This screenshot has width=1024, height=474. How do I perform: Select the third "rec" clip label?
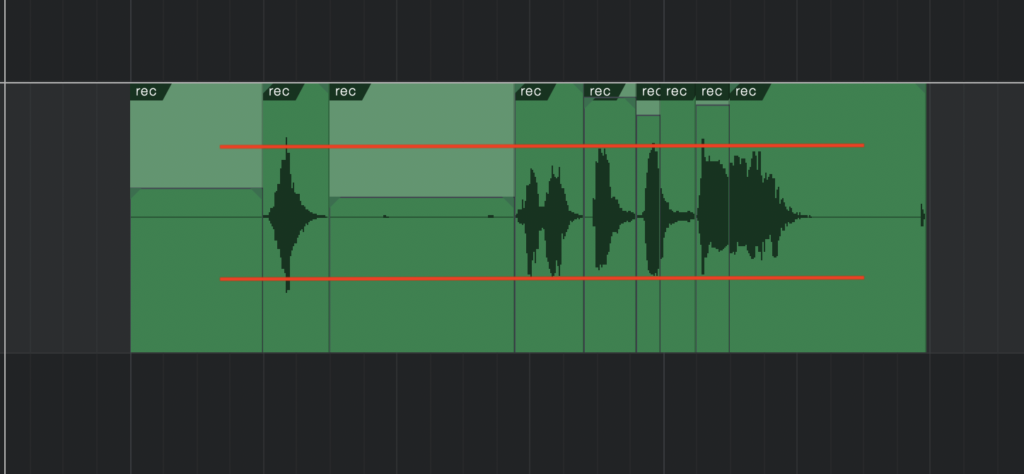pyautogui.click(x=346, y=92)
